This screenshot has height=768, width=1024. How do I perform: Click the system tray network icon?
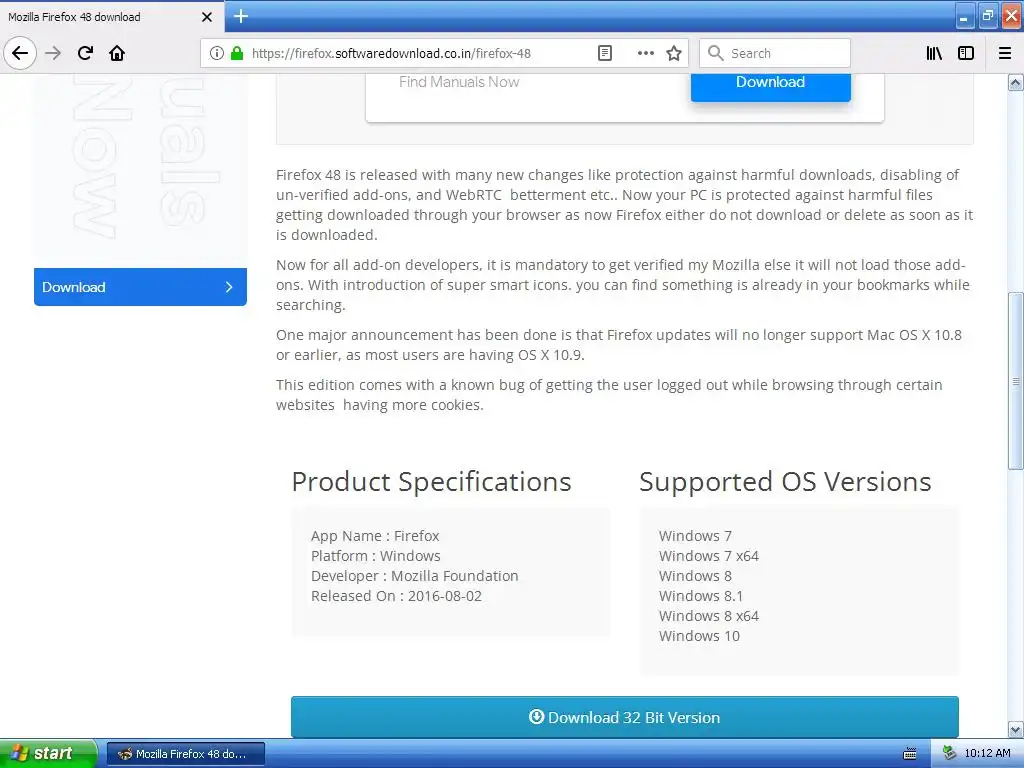[949, 753]
